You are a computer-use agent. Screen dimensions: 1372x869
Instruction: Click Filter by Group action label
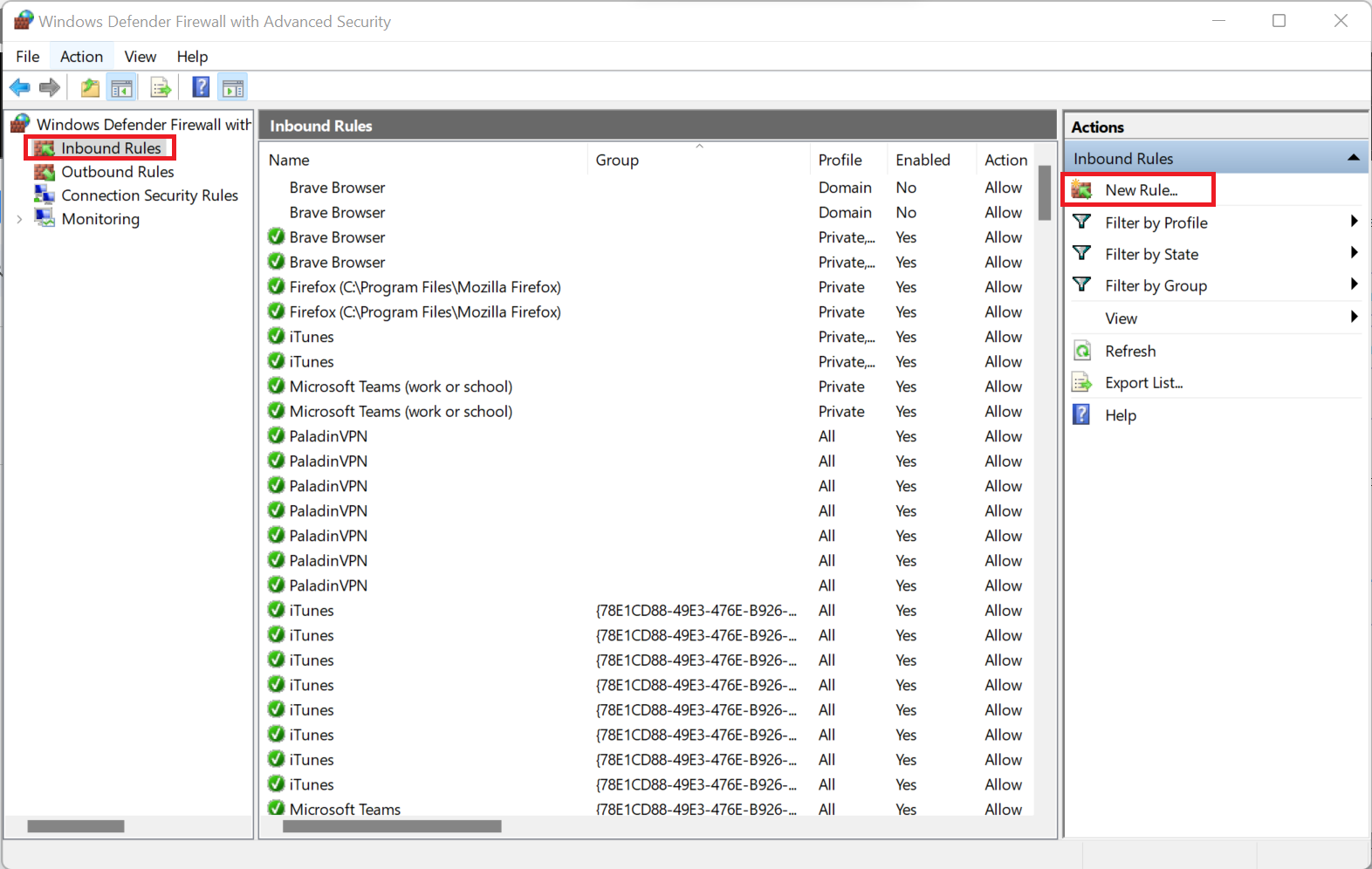point(1156,285)
